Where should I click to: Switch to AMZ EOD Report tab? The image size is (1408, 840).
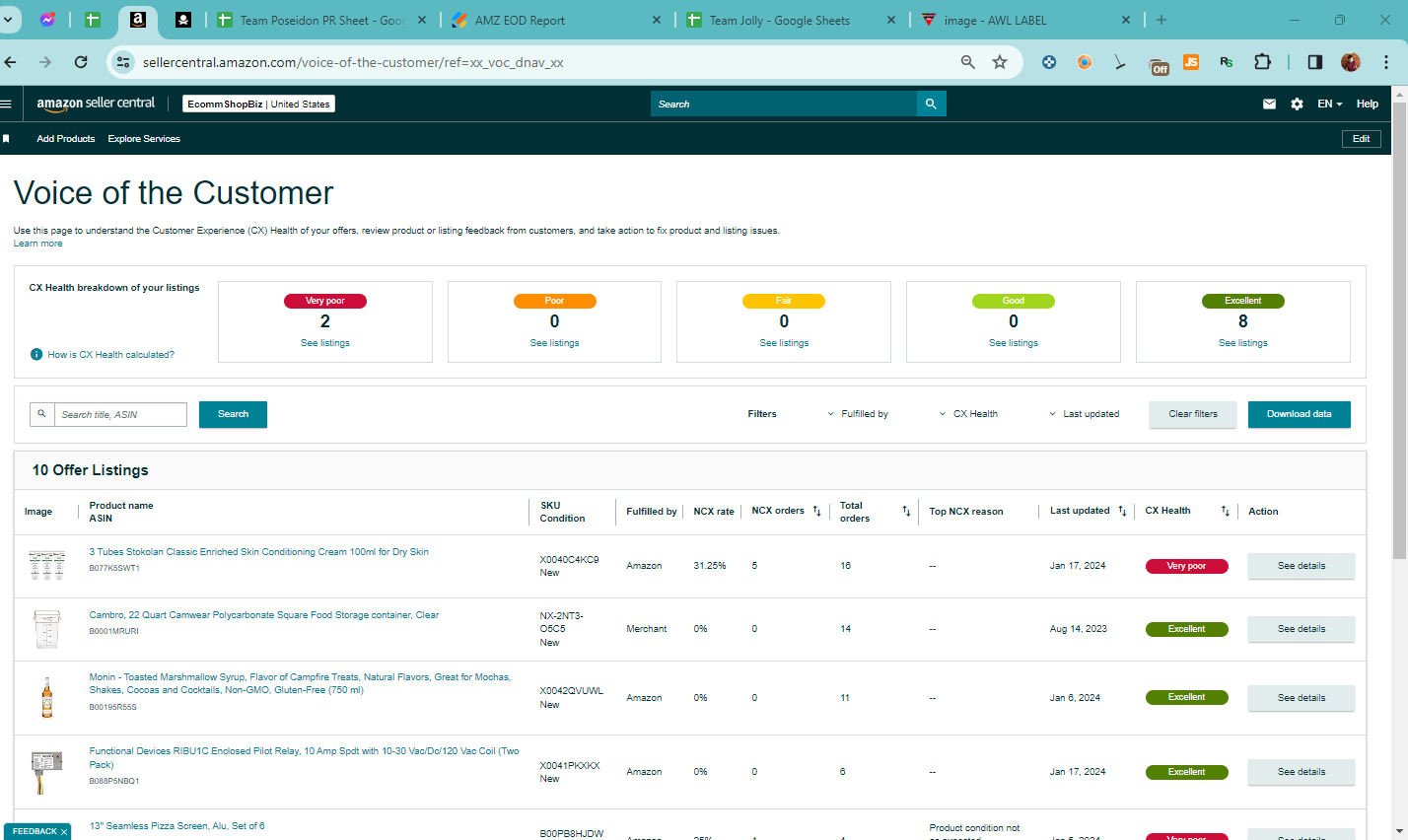[557, 20]
